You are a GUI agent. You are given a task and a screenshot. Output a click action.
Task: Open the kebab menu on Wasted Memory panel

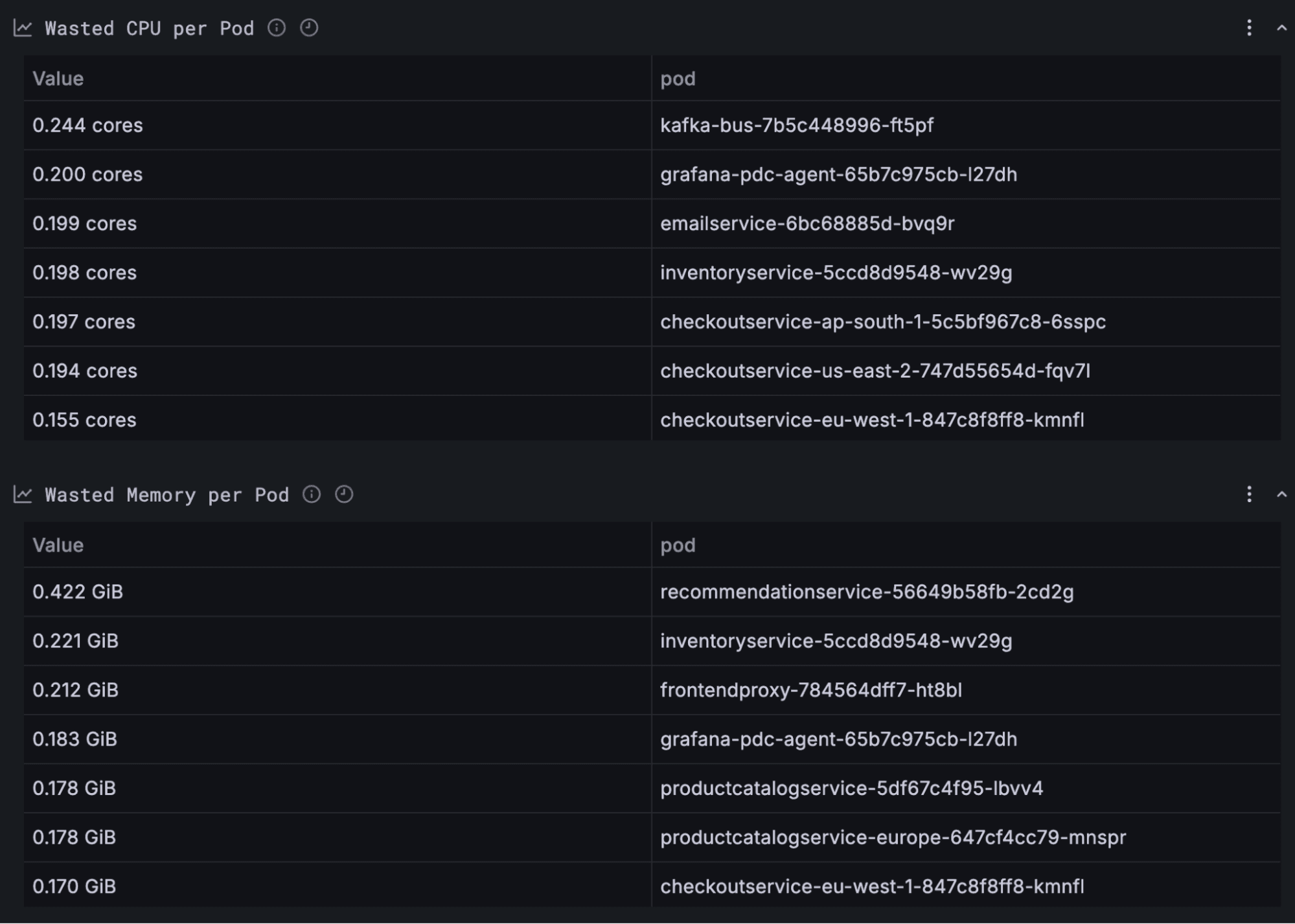coord(1248,494)
